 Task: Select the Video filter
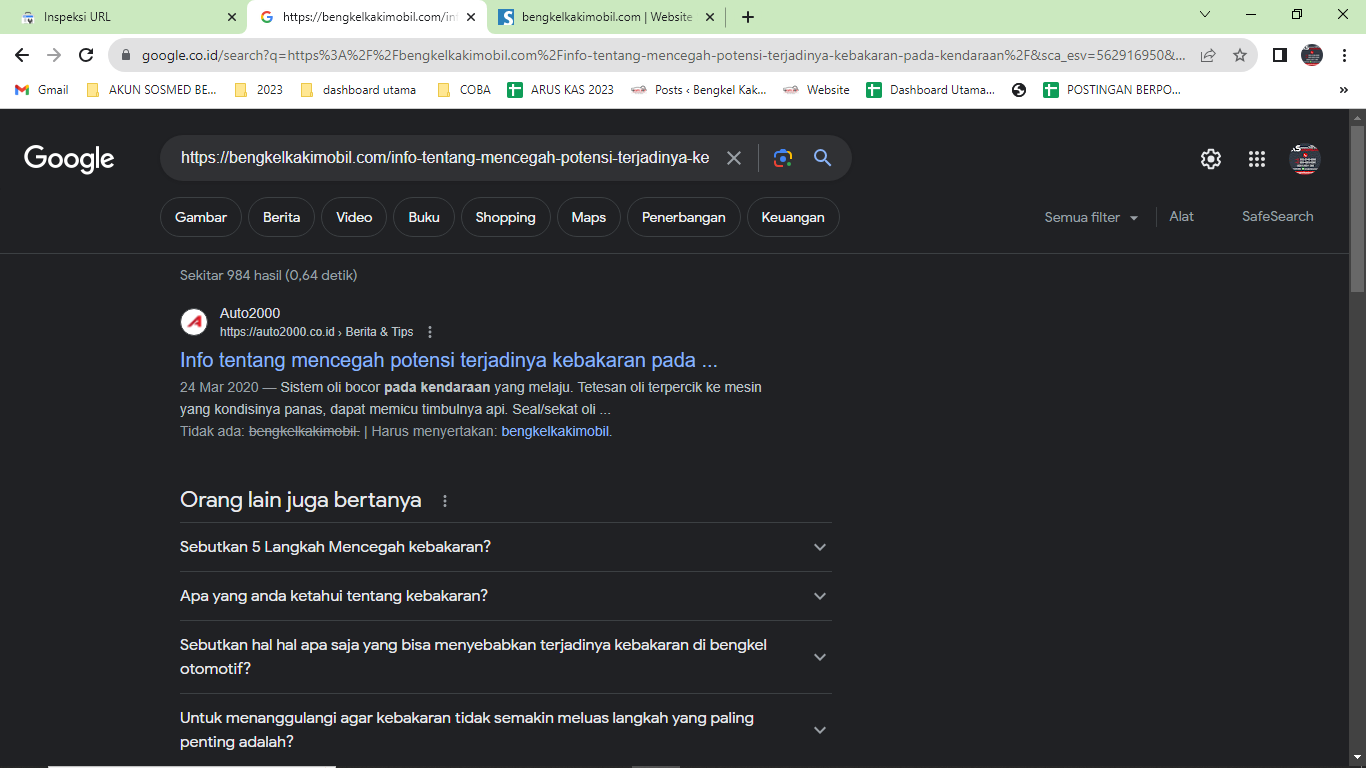click(x=354, y=217)
